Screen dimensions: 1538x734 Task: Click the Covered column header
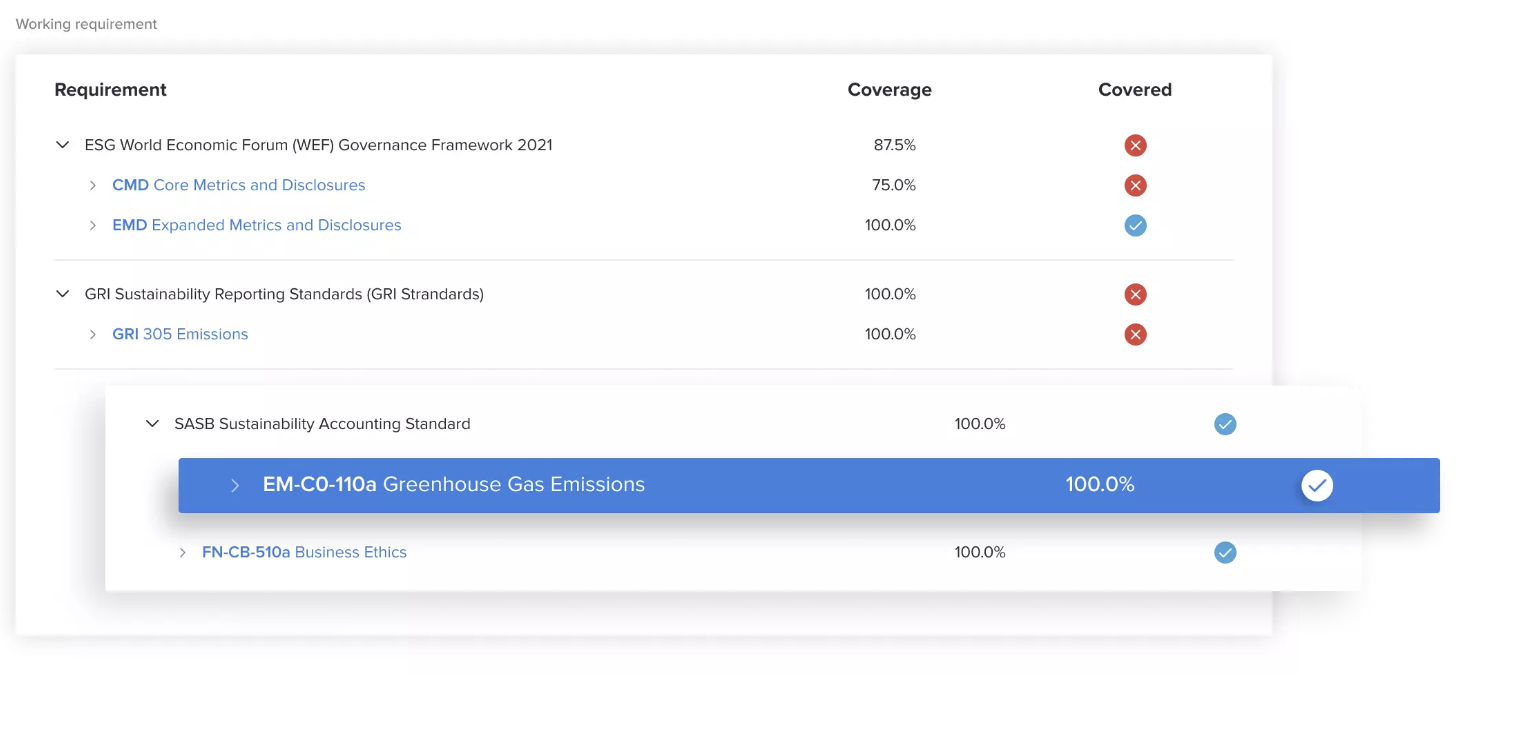1135,90
